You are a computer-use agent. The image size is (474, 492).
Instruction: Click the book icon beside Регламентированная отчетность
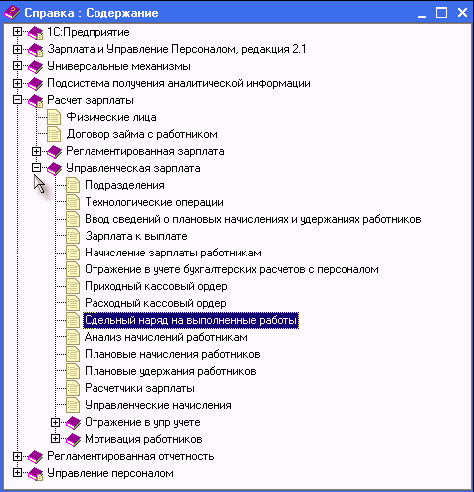click(x=35, y=457)
